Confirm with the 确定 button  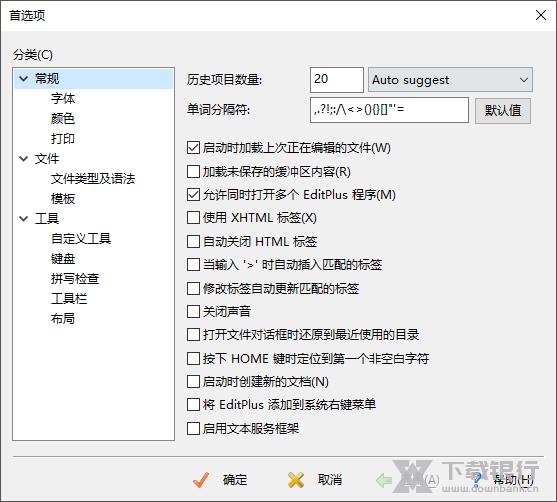click(x=235, y=480)
